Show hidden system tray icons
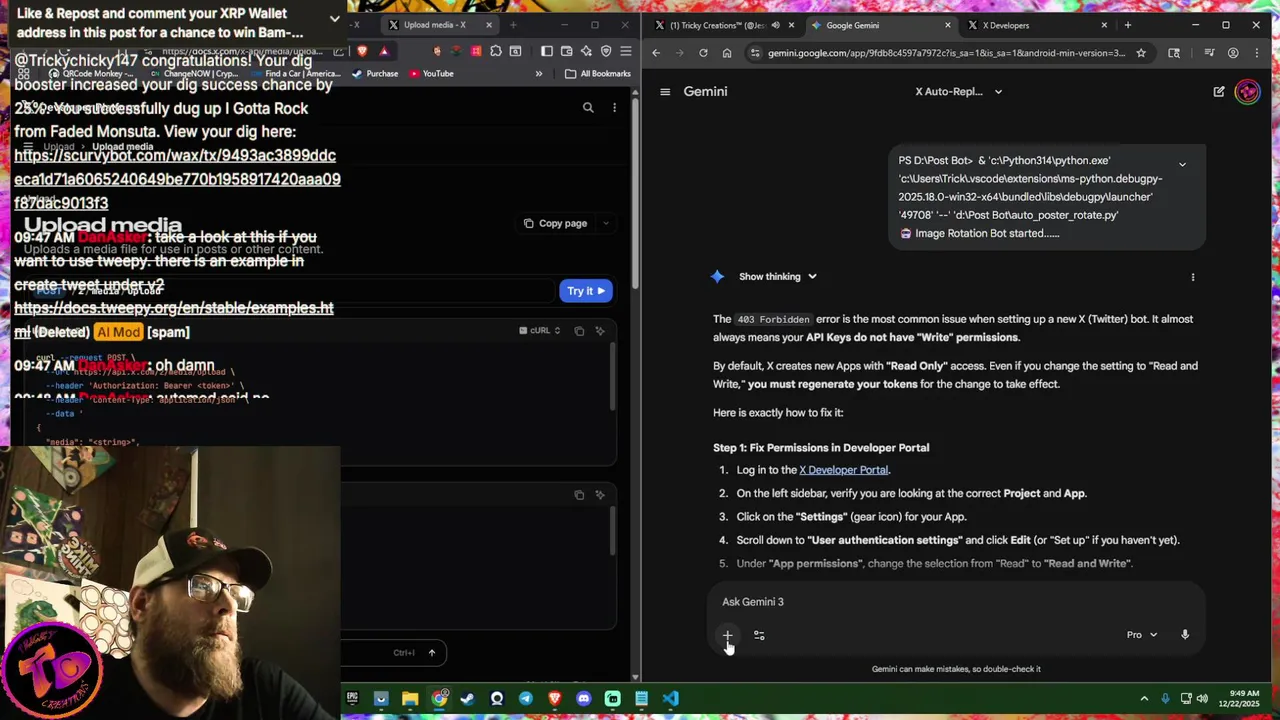This screenshot has width=1280, height=720. pos(1144,698)
